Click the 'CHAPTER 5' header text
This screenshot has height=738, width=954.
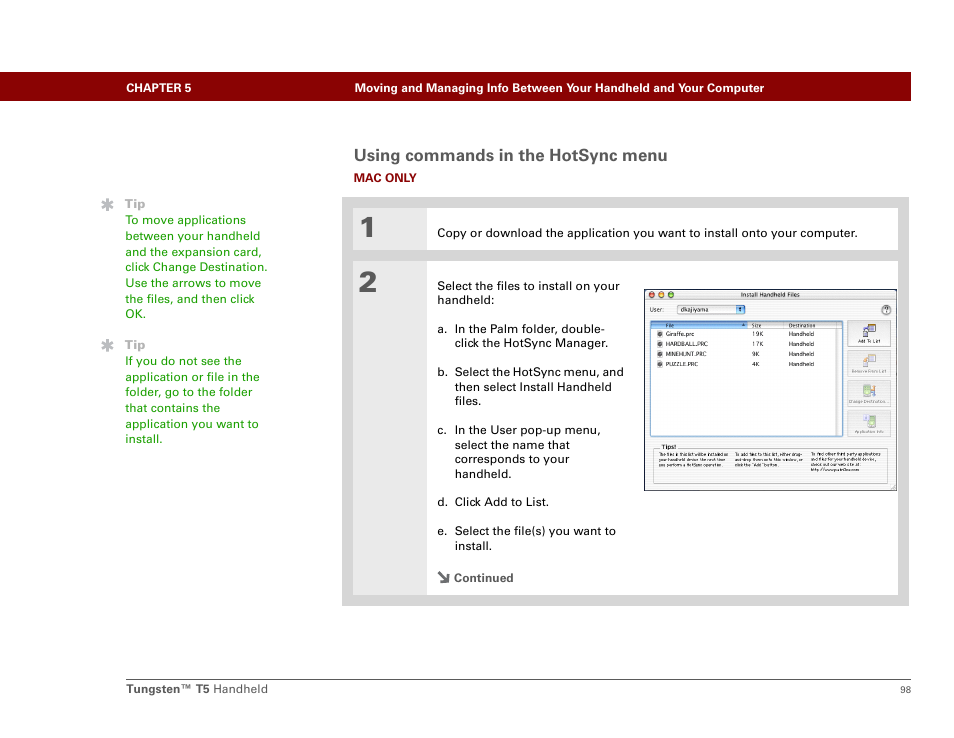coord(159,88)
